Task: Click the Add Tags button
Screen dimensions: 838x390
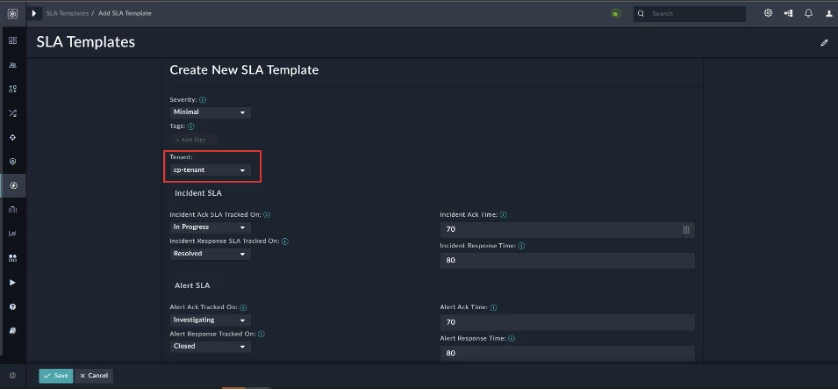Action: pyautogui.click(x=193, y=140)
